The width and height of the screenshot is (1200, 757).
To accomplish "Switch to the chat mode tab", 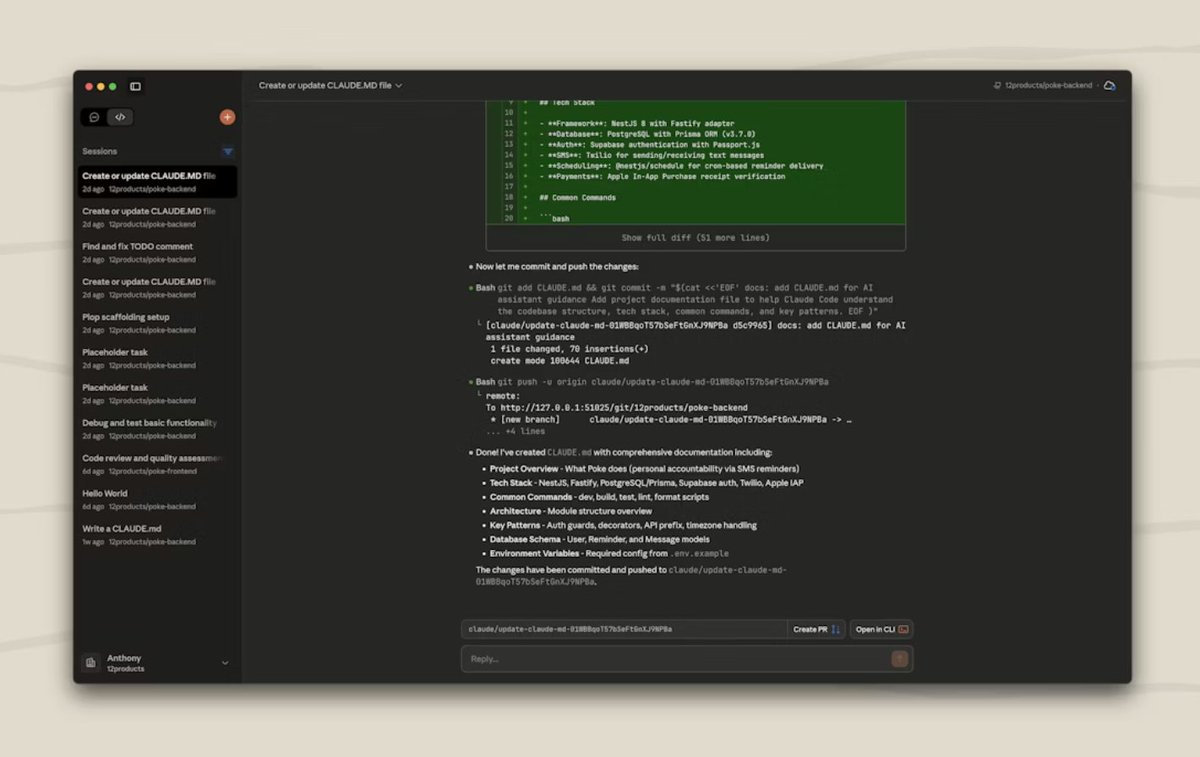I will coord(94,117).
